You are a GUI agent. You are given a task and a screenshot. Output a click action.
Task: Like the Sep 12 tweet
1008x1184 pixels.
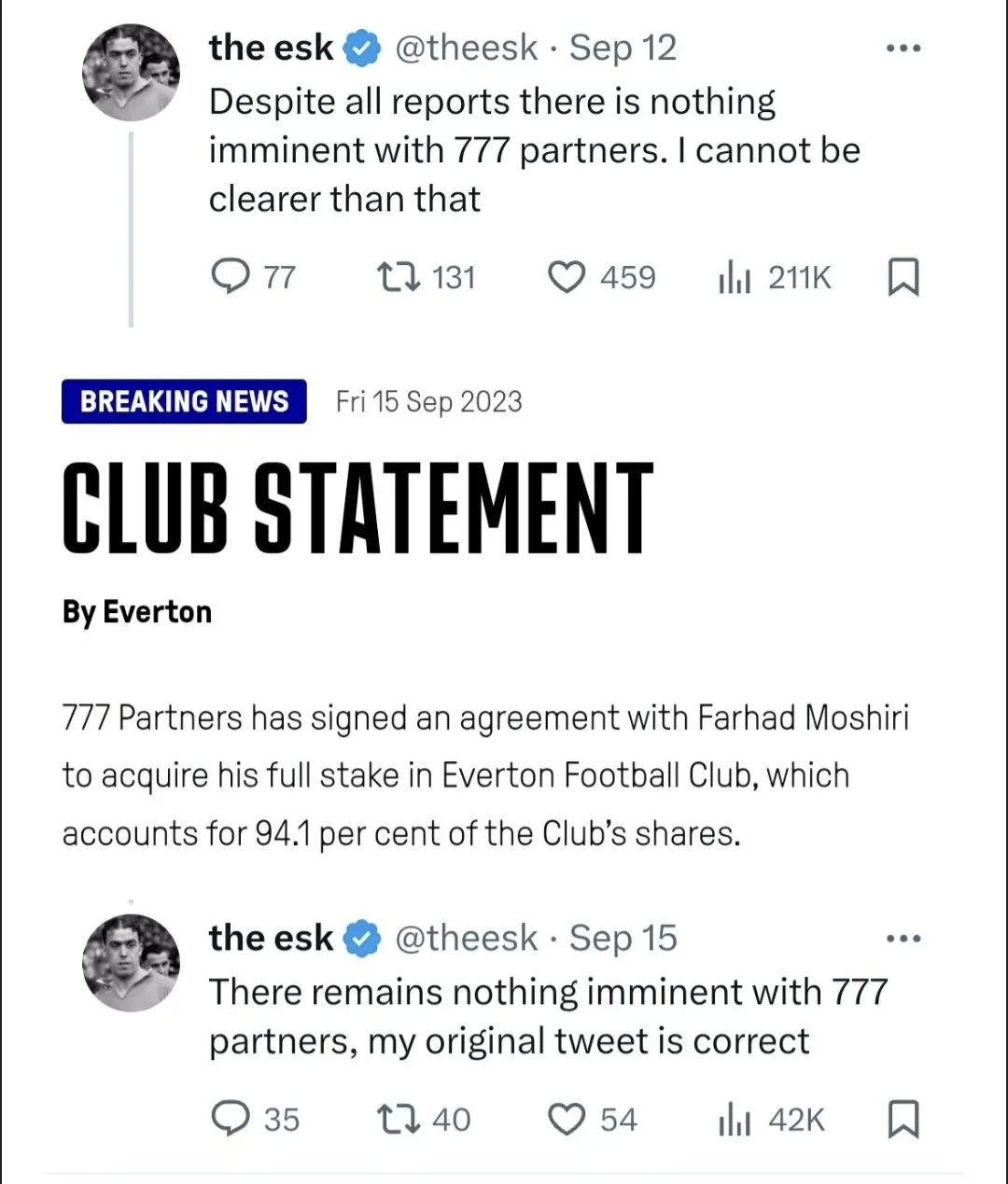(566, 277)
